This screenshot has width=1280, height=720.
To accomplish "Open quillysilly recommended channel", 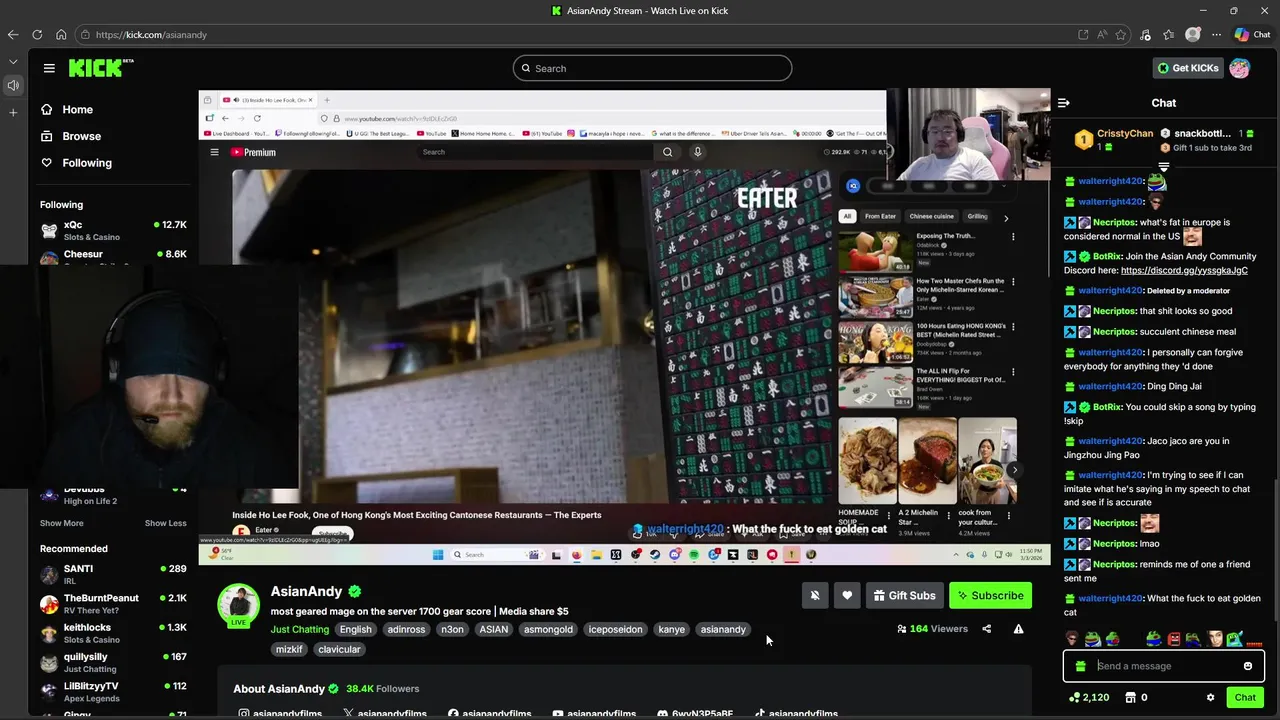I will (x=113, y=662).
